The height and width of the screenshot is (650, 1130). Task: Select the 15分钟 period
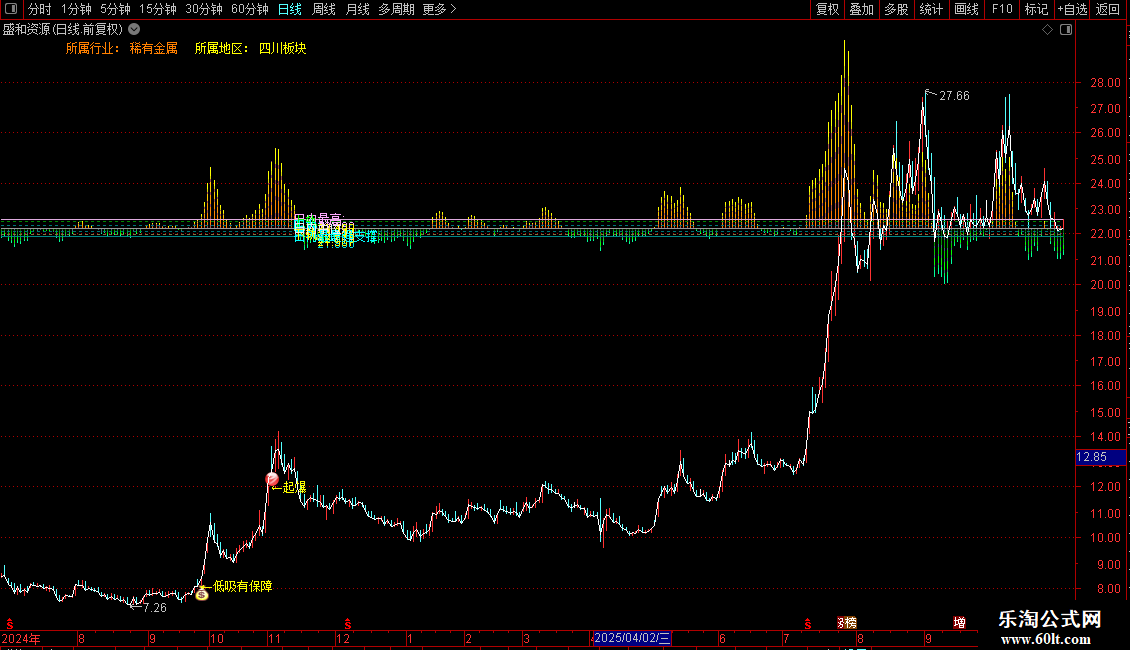point(158,9)
